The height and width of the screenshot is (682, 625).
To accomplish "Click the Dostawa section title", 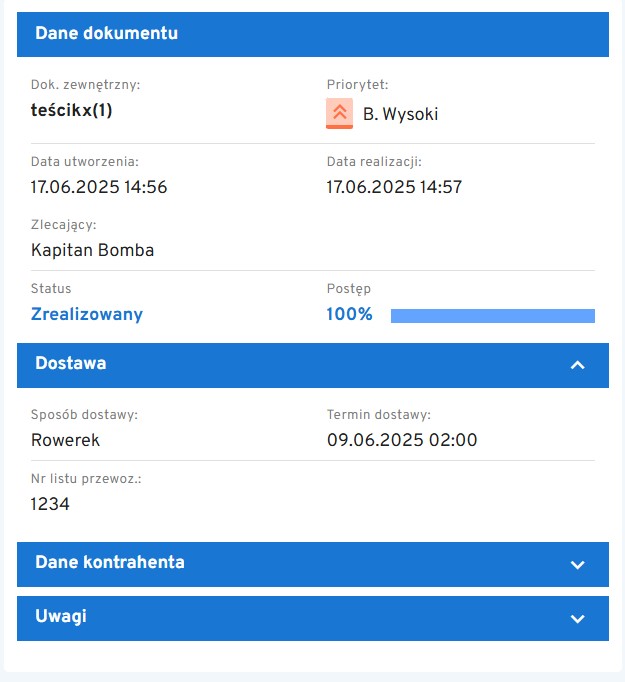I will (71, 364).
